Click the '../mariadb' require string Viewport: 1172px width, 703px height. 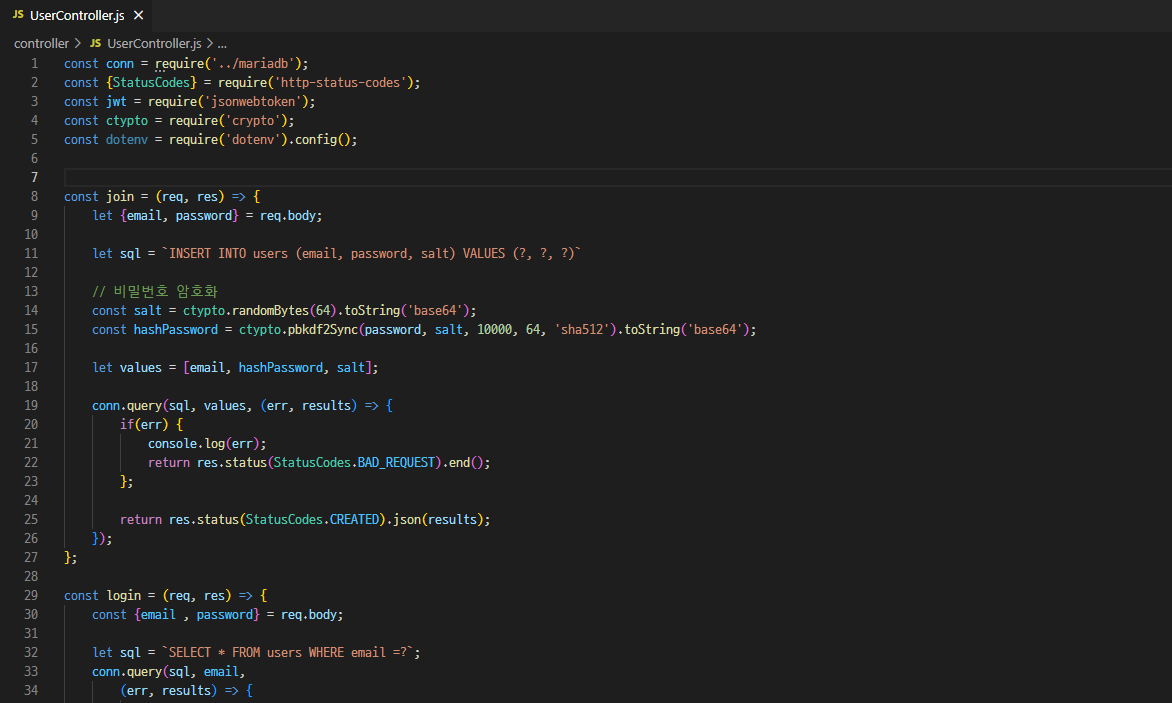coord(253,64)
